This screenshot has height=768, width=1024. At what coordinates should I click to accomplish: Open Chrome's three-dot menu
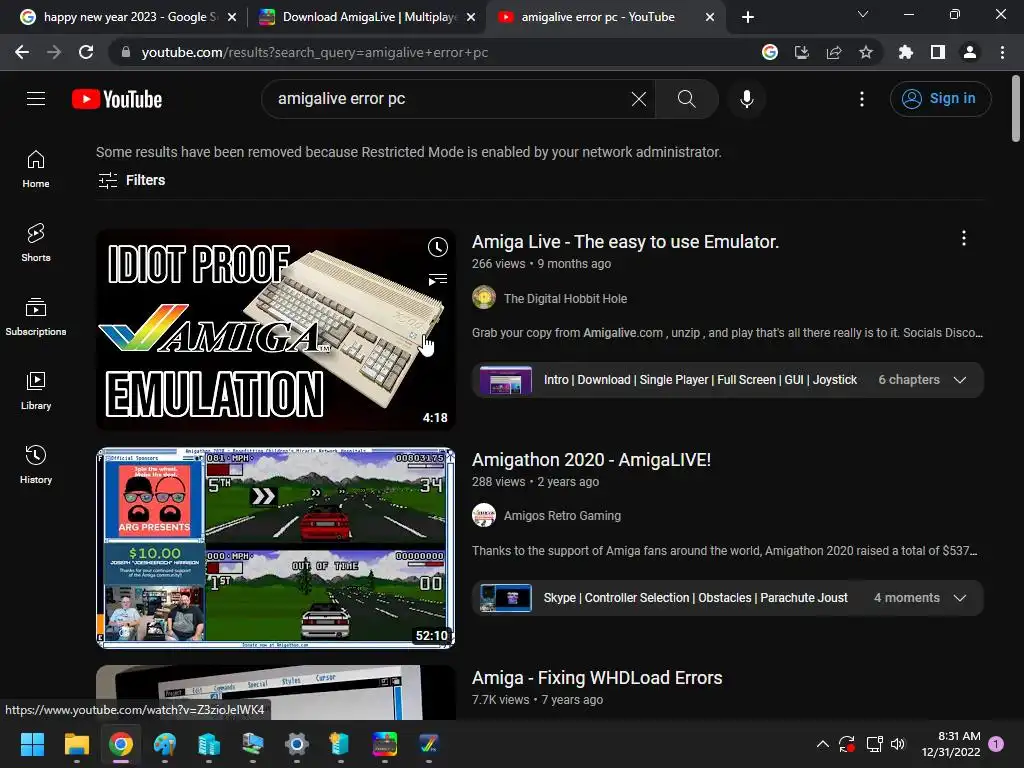pos(1002,52)
